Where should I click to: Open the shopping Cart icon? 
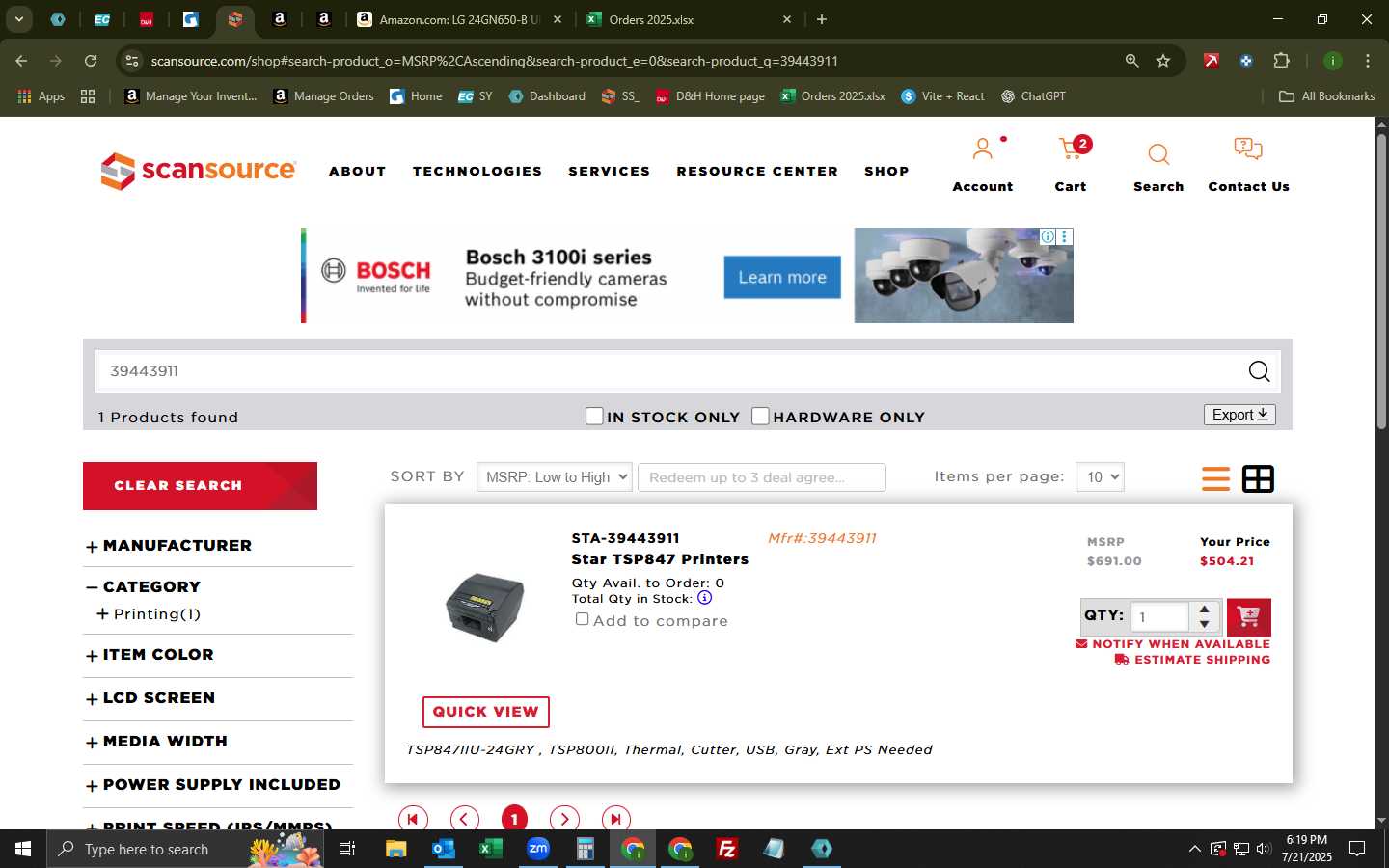(1071, 149)
